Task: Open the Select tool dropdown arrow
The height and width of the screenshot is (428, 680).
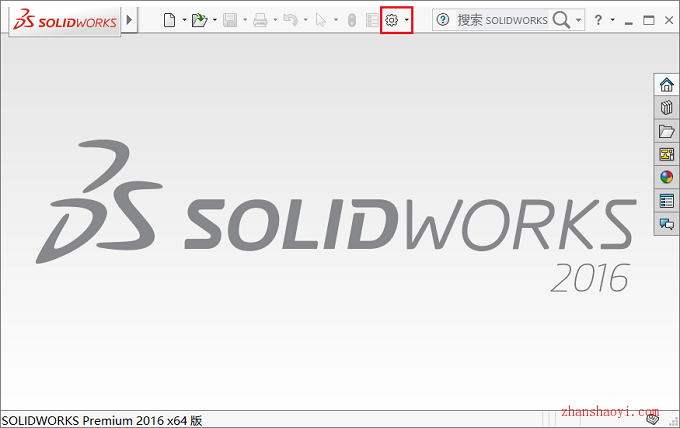Action: pyautogui.click(x=336, y=20)
